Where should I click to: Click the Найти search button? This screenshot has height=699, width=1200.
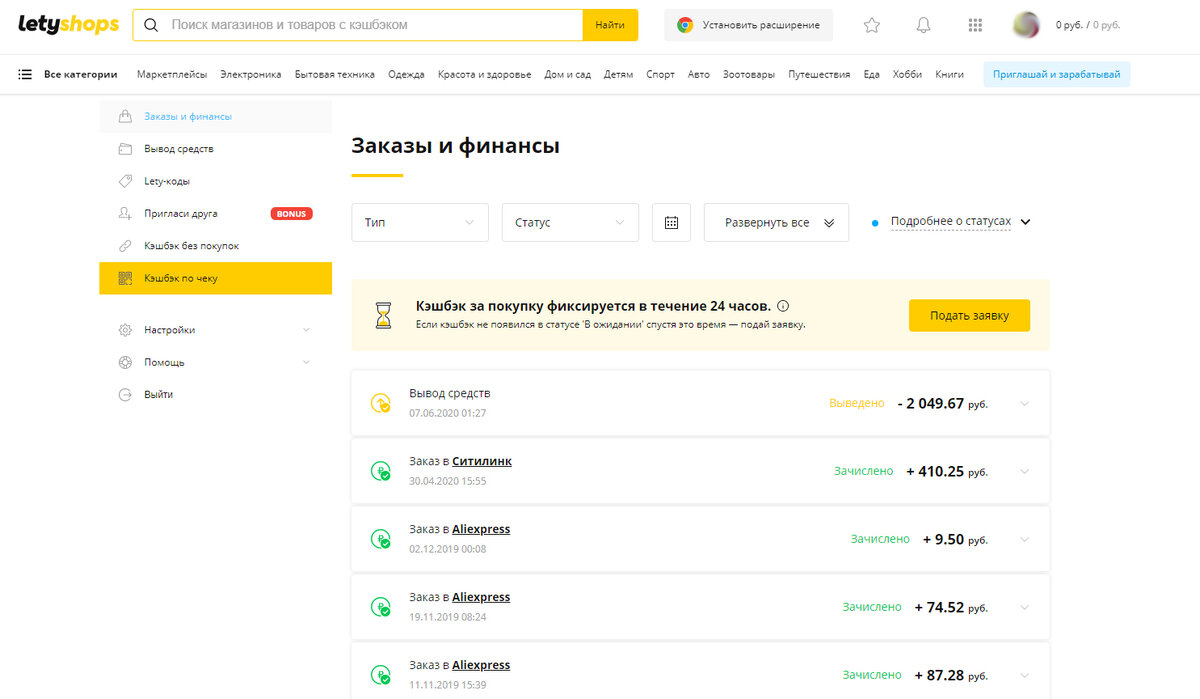coord(610,25)
